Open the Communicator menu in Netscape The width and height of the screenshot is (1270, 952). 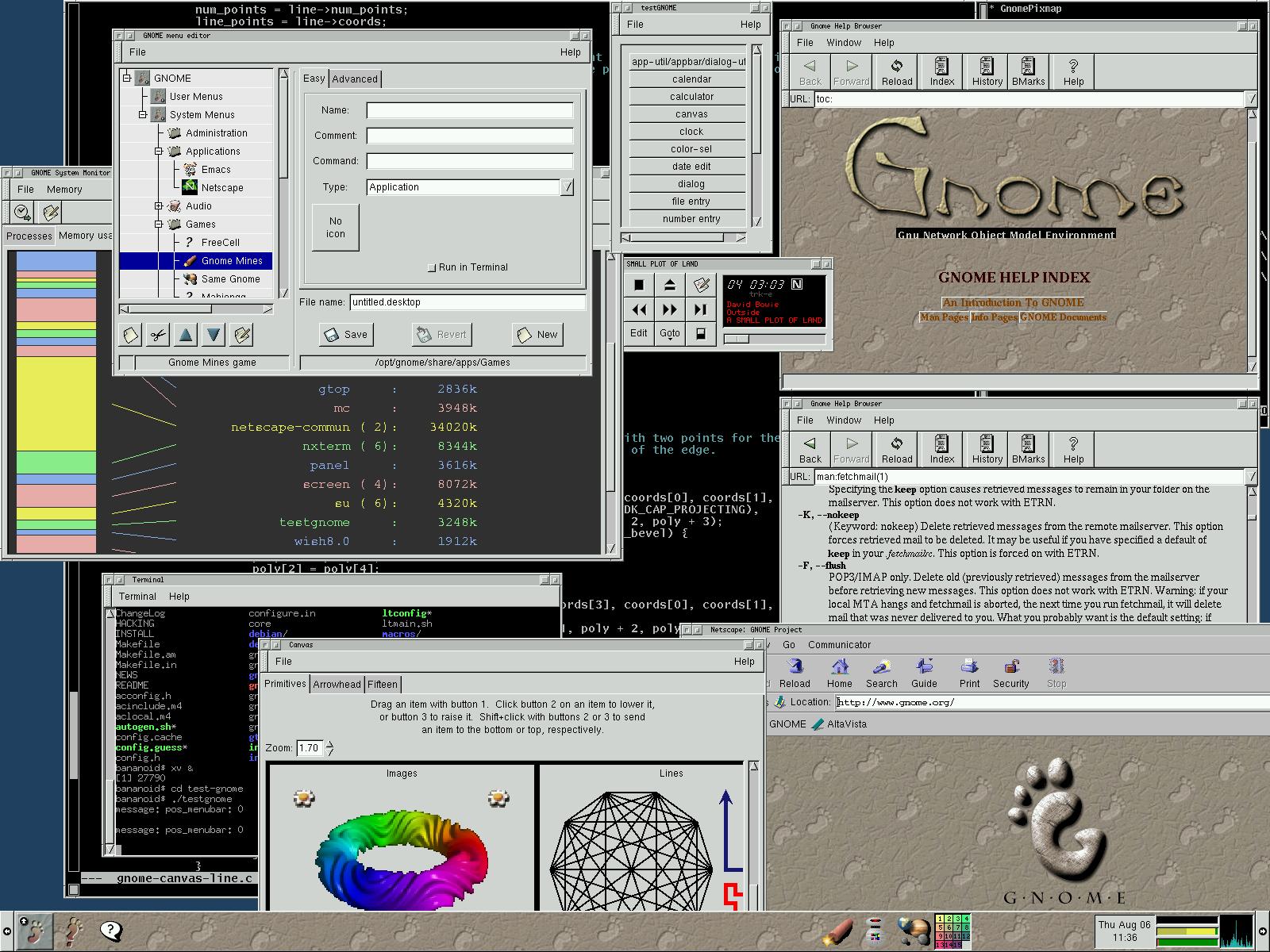click(839, 645)
